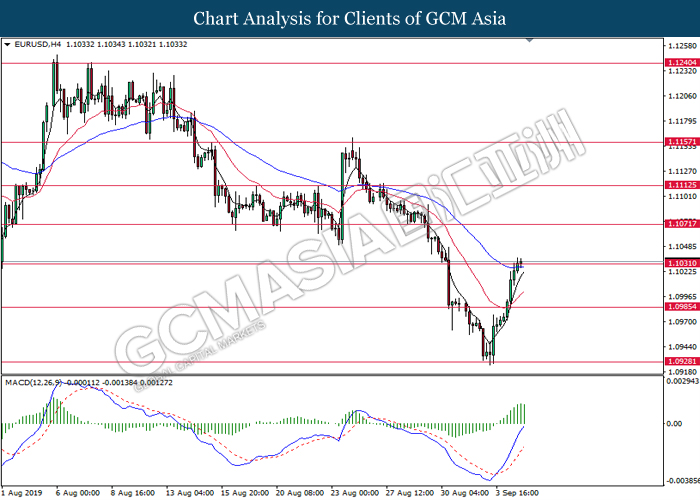Select the 1.11125 price level label
The height and width of the screenshot is (500, 700).
[x=682, y=185]
